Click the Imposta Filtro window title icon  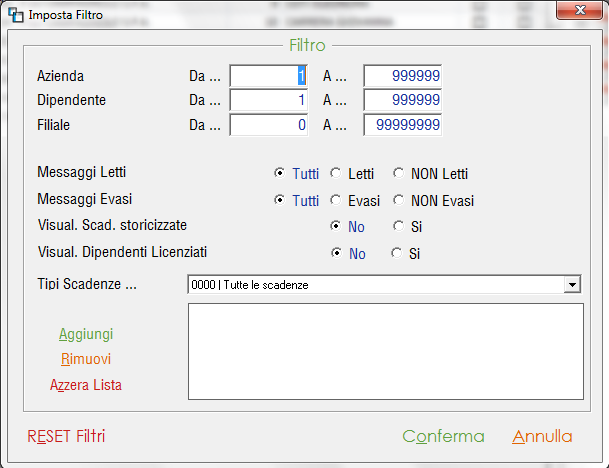[x=16, y=16]
